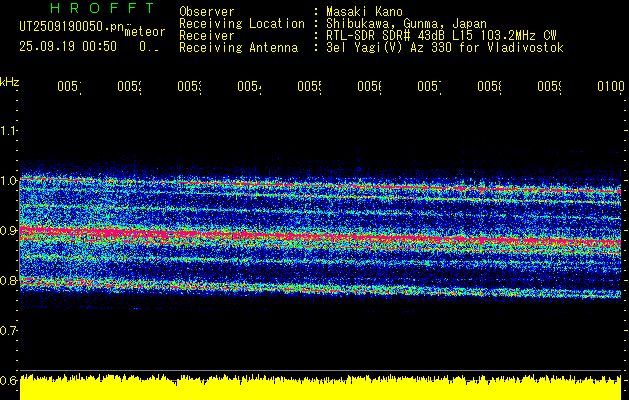
Task: Click the 0.8 kHz axis tick label
Action: [8, 280]
